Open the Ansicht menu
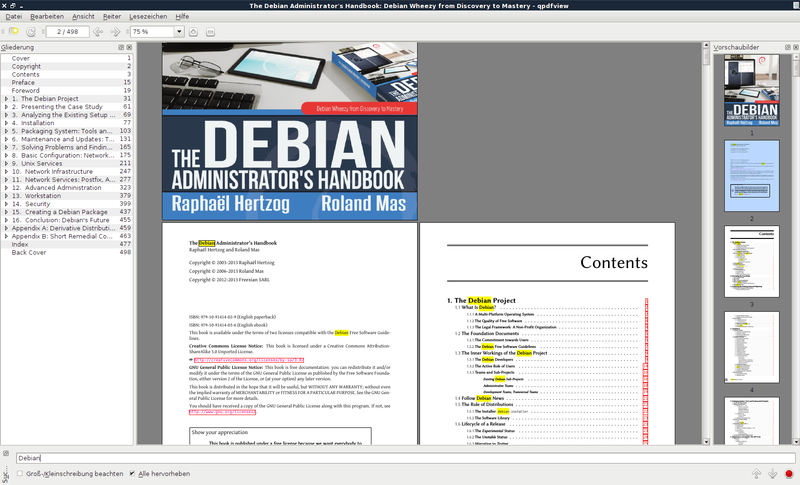The width and height of the screenshot is (800, 485). [x=83, y=16]
